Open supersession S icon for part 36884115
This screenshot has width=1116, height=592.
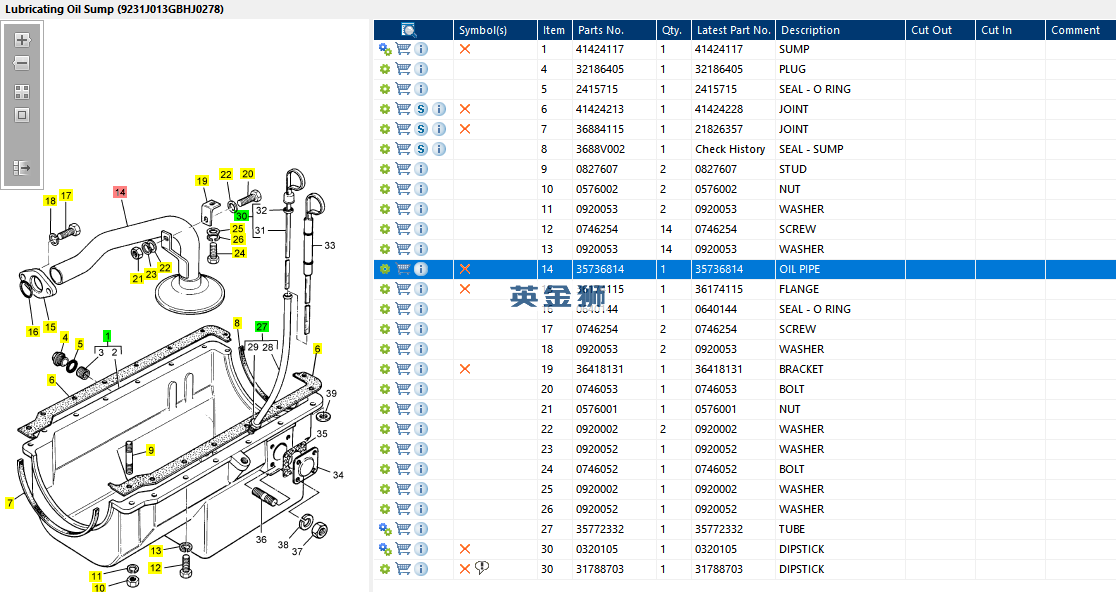(x=421, y=129)
